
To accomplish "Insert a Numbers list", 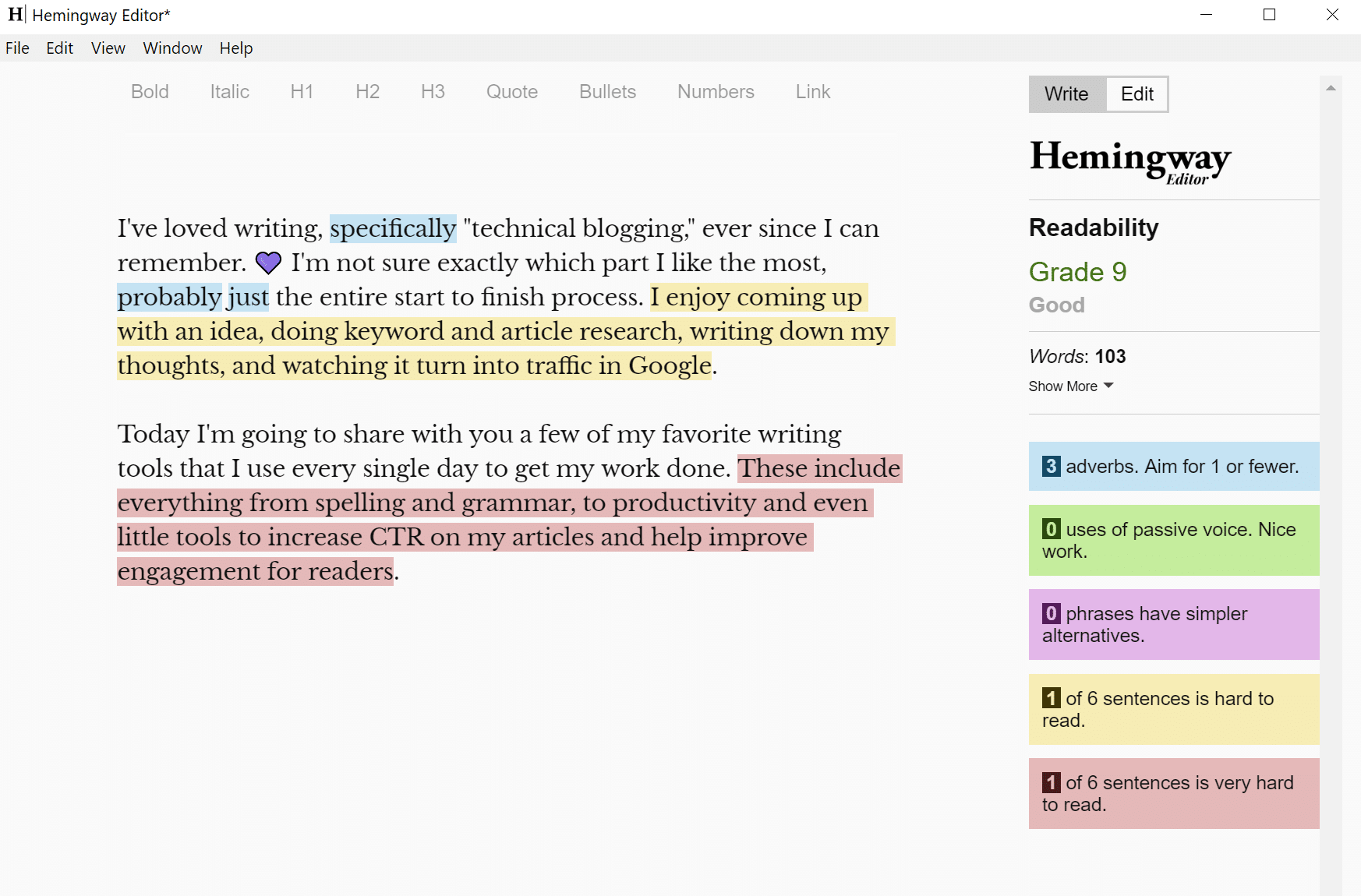I will click(716, 92).
